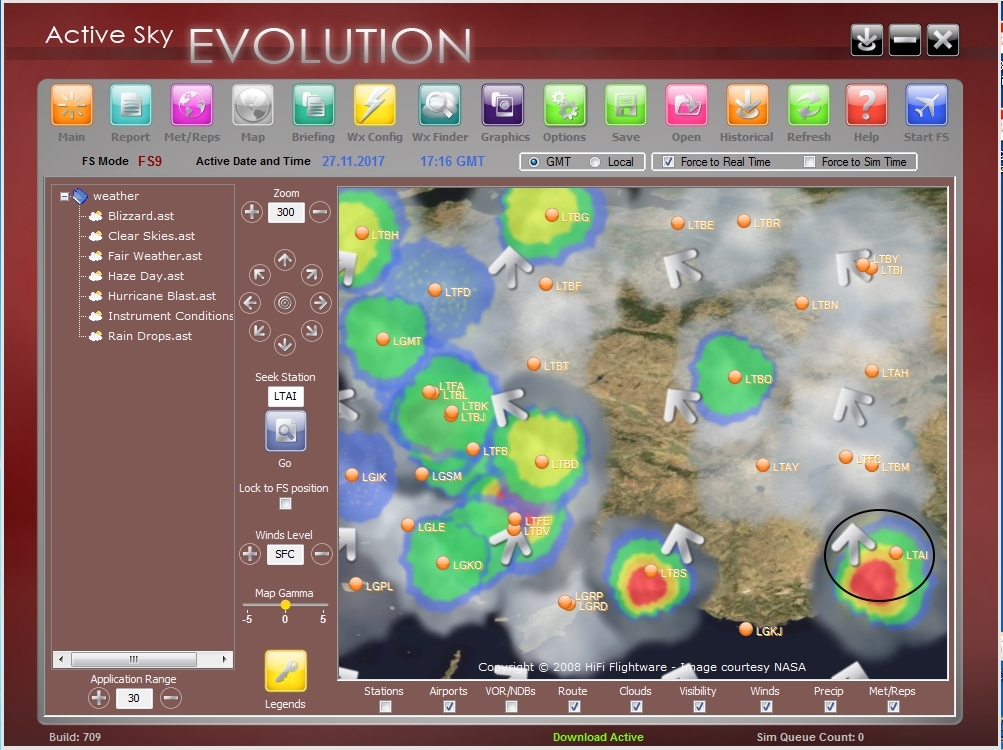Select the GMT radio button
Screen dimensions: 1003x750
(x=533, y=162)
